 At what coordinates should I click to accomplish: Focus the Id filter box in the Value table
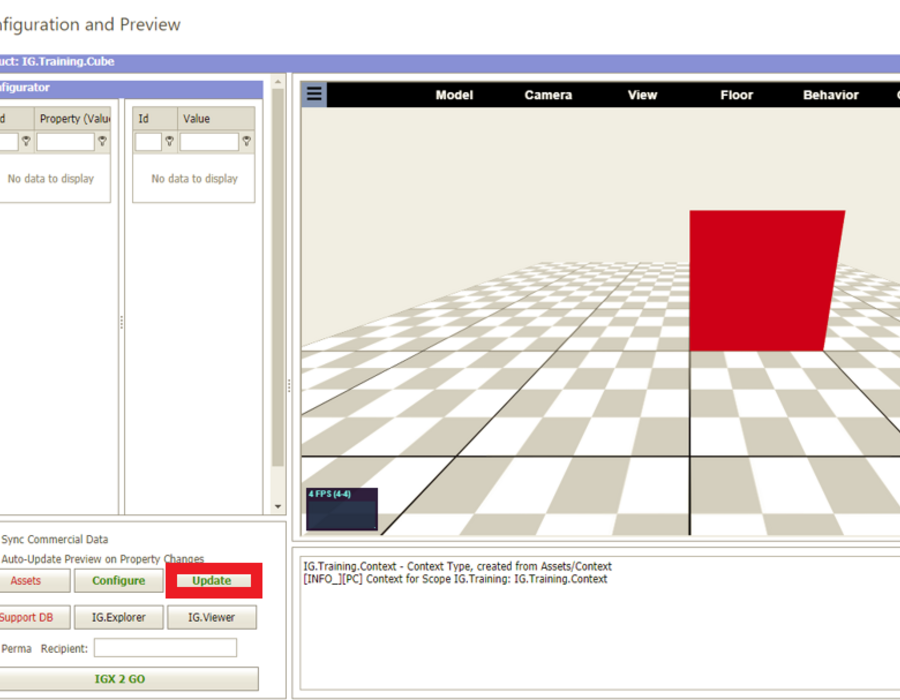tap(148, 142)
